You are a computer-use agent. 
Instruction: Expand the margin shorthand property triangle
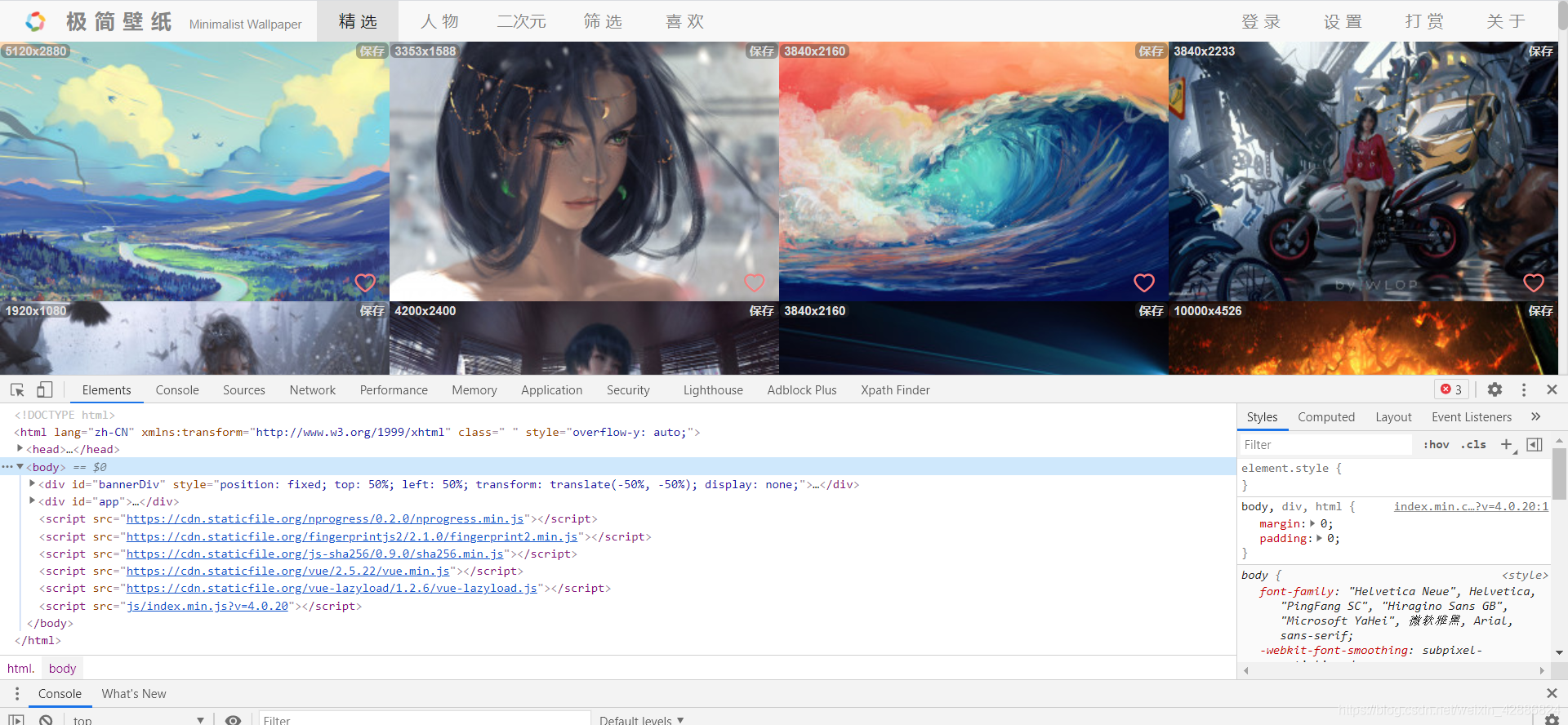pos(1312,523)
